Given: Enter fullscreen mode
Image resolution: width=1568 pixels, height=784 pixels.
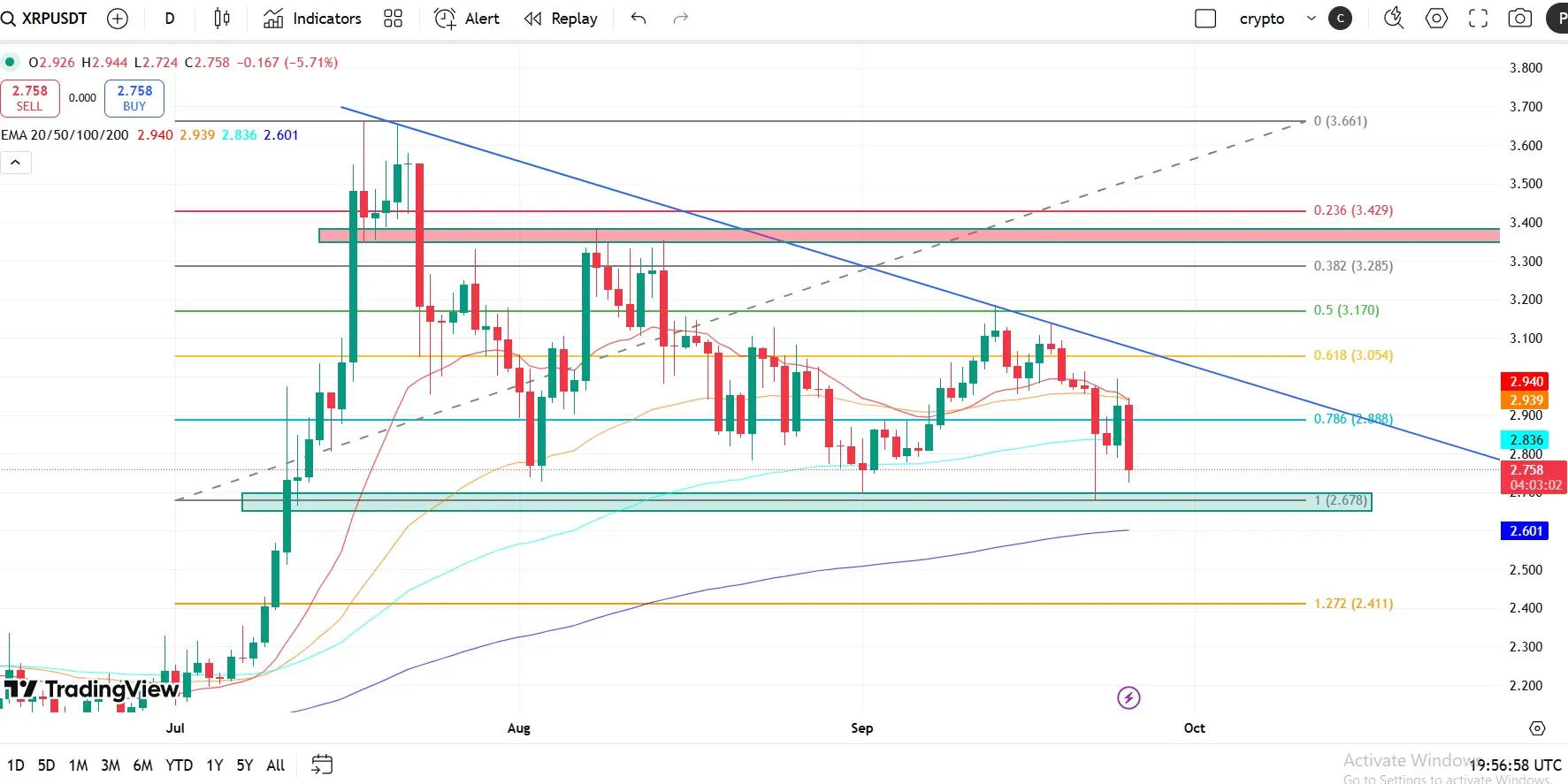Looking at the screenshot, I should click(x=1478, y=19).
